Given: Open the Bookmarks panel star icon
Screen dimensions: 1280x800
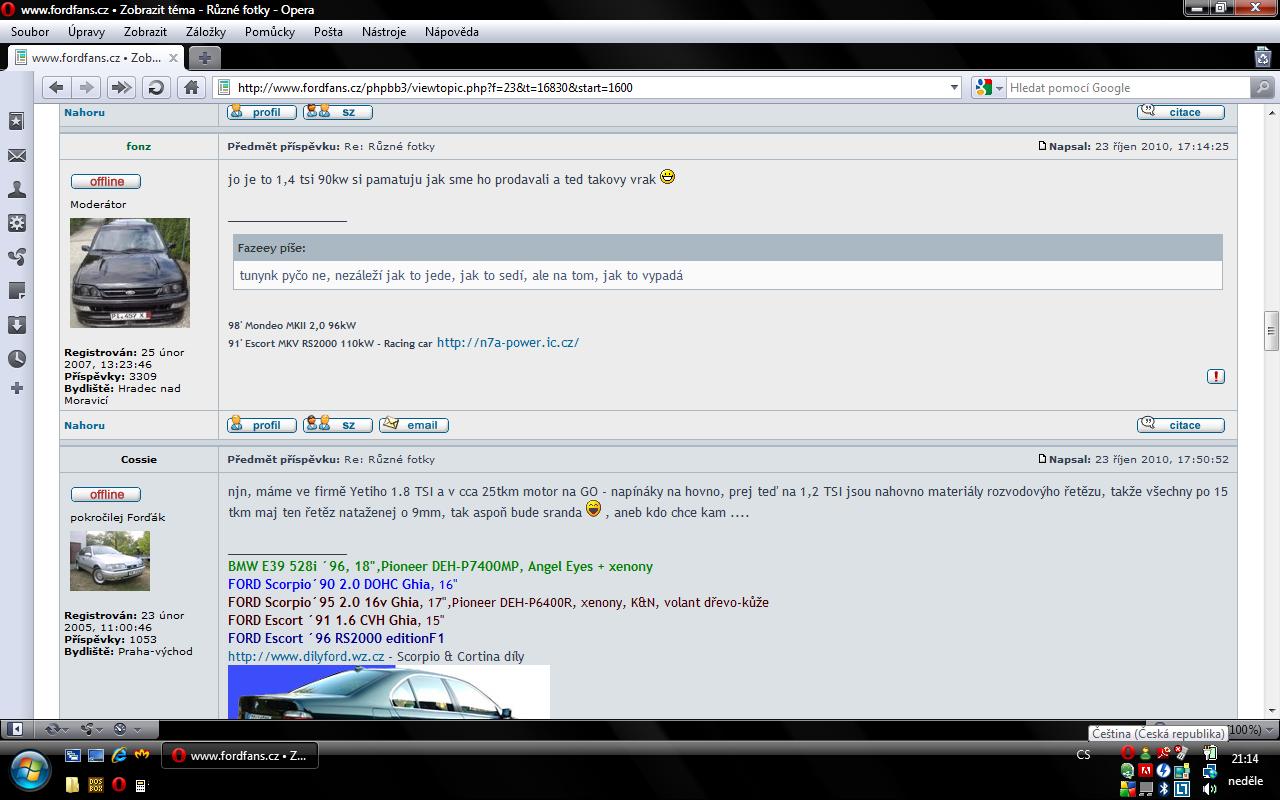Looking at the screenshot, I should [x=16, y=121].
